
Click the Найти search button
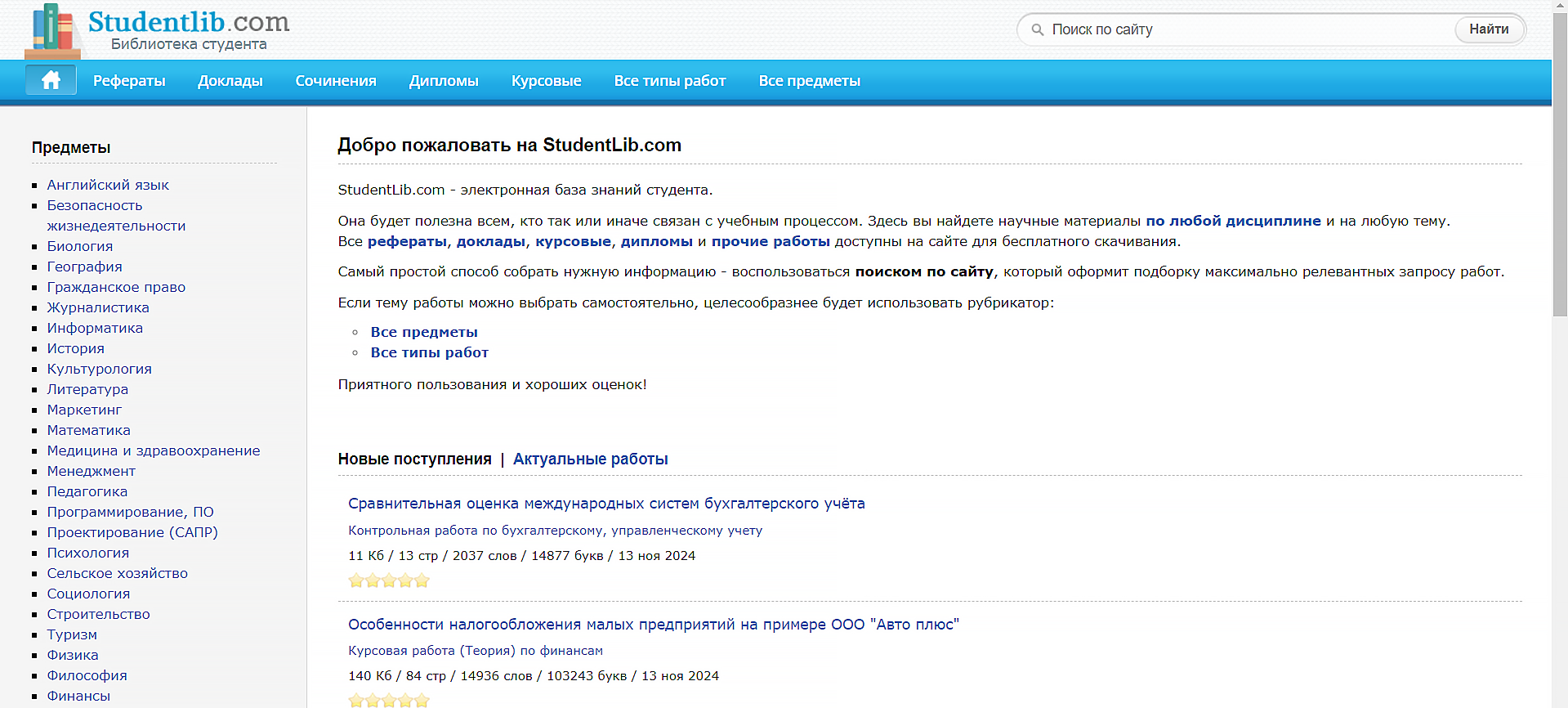[x=1489, y=29]
